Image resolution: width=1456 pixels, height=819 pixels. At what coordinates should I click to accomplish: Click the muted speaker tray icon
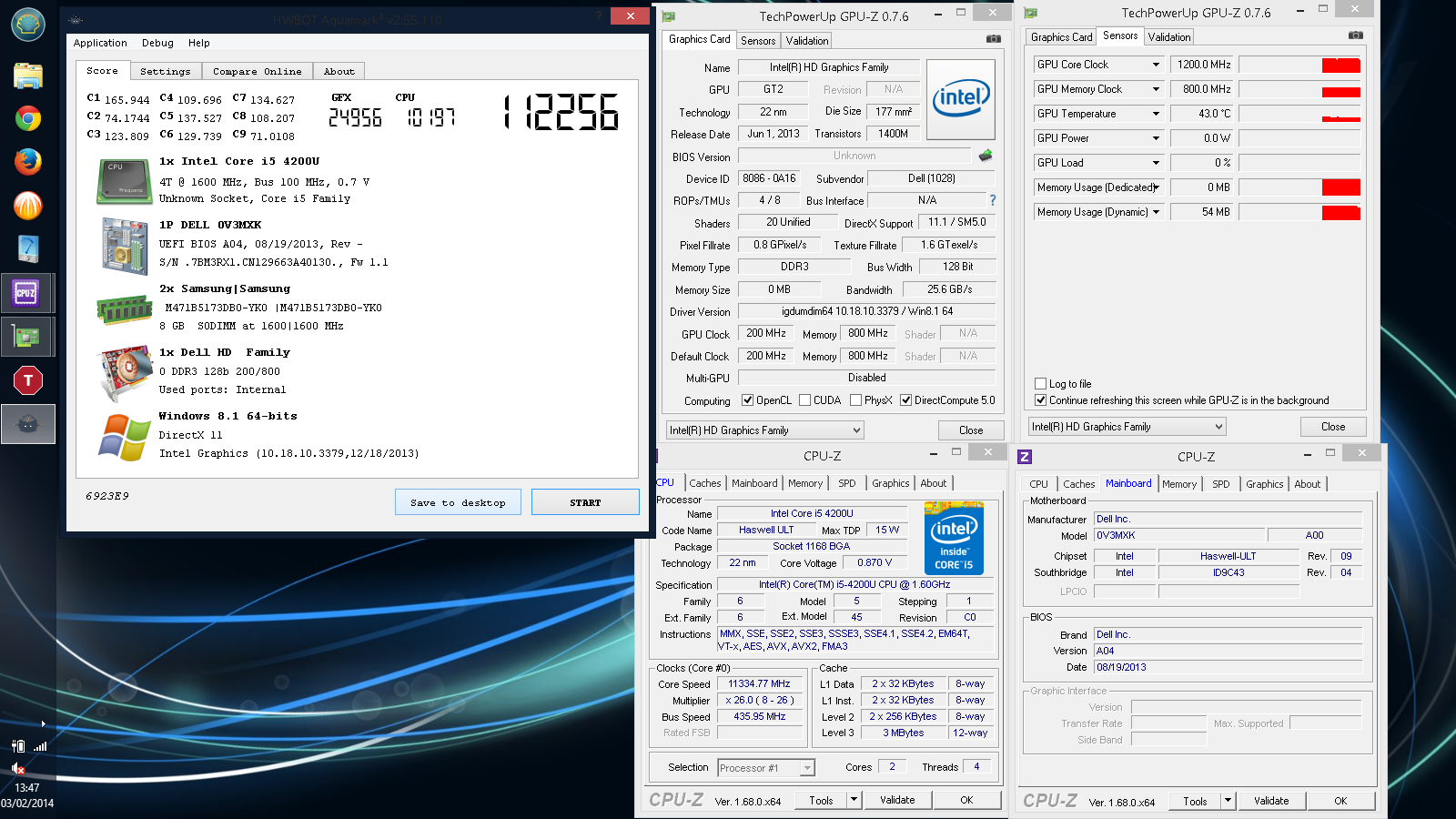coord(17,768)
